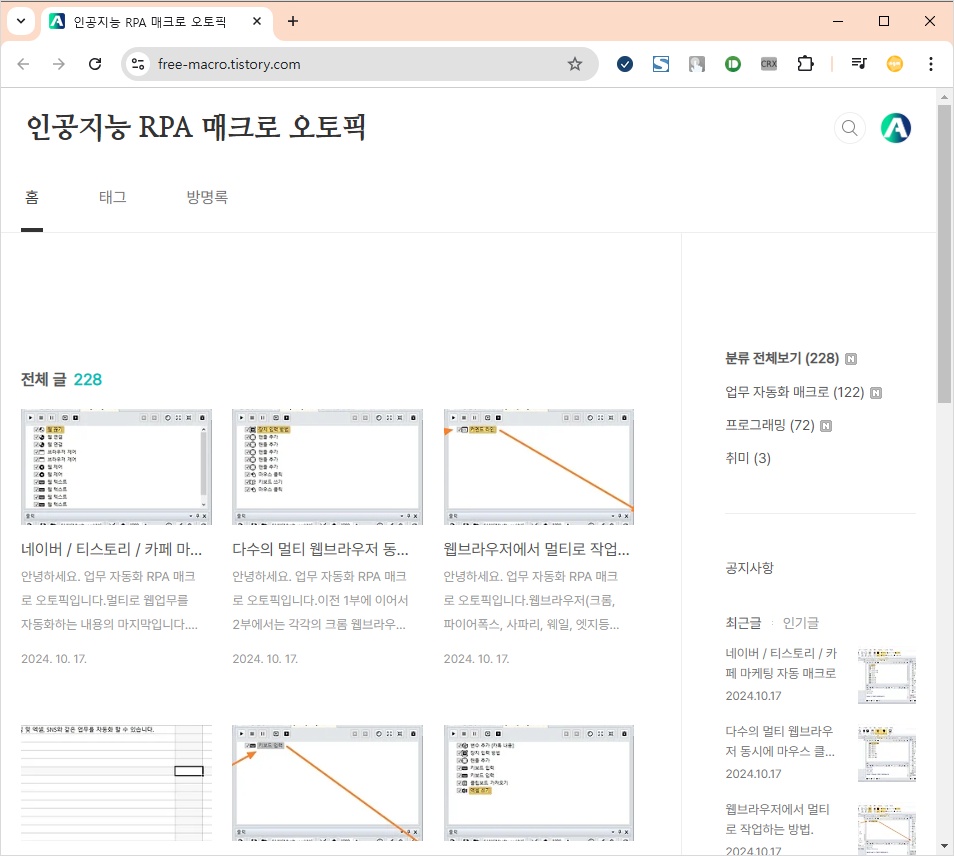Click the vertical scrollbar thumb
The width and height of the screenshot is (954, 856).
tap(944, 254)
